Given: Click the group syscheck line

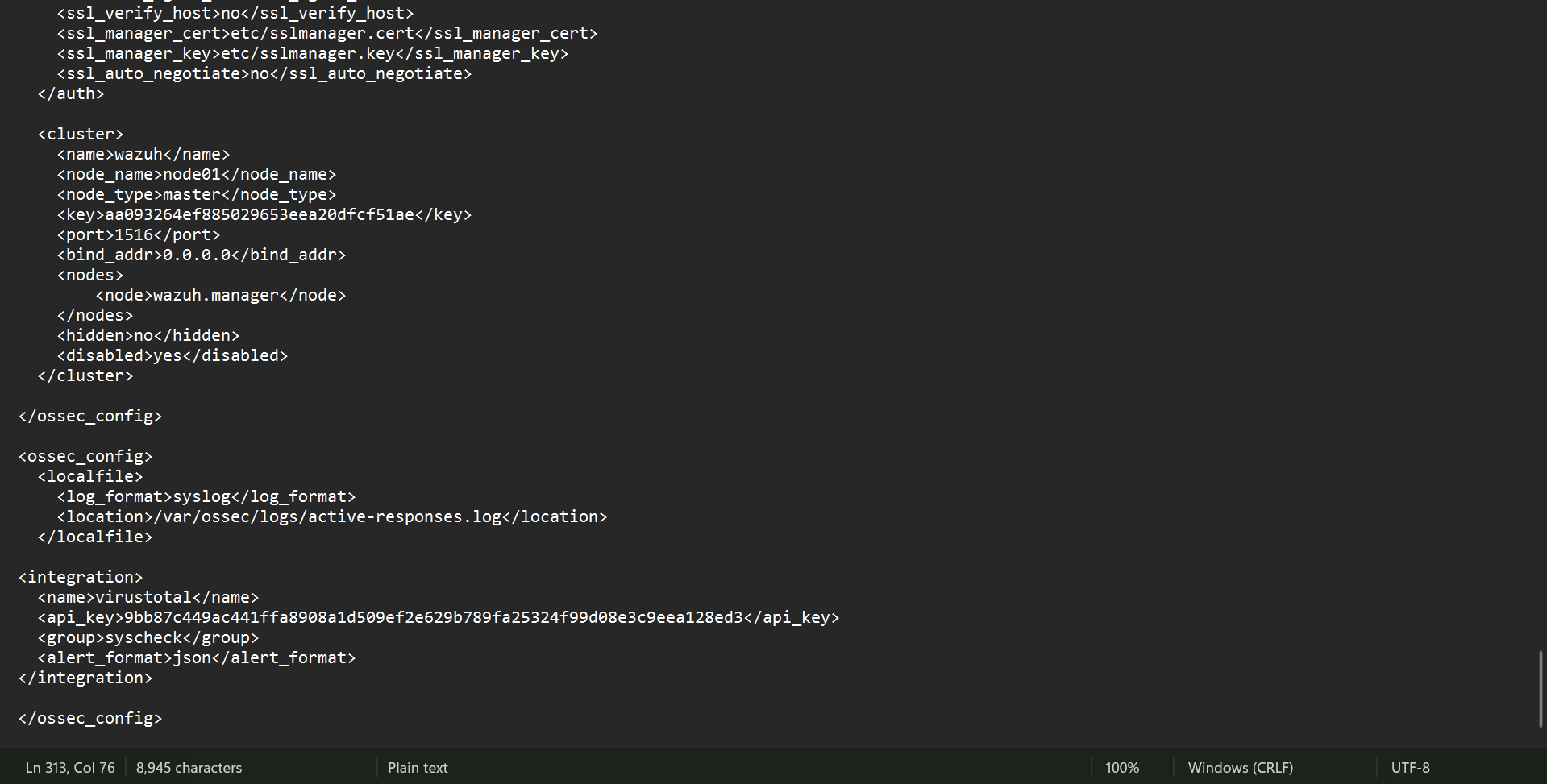Looking at the screenshot, I should click(148, 638).
